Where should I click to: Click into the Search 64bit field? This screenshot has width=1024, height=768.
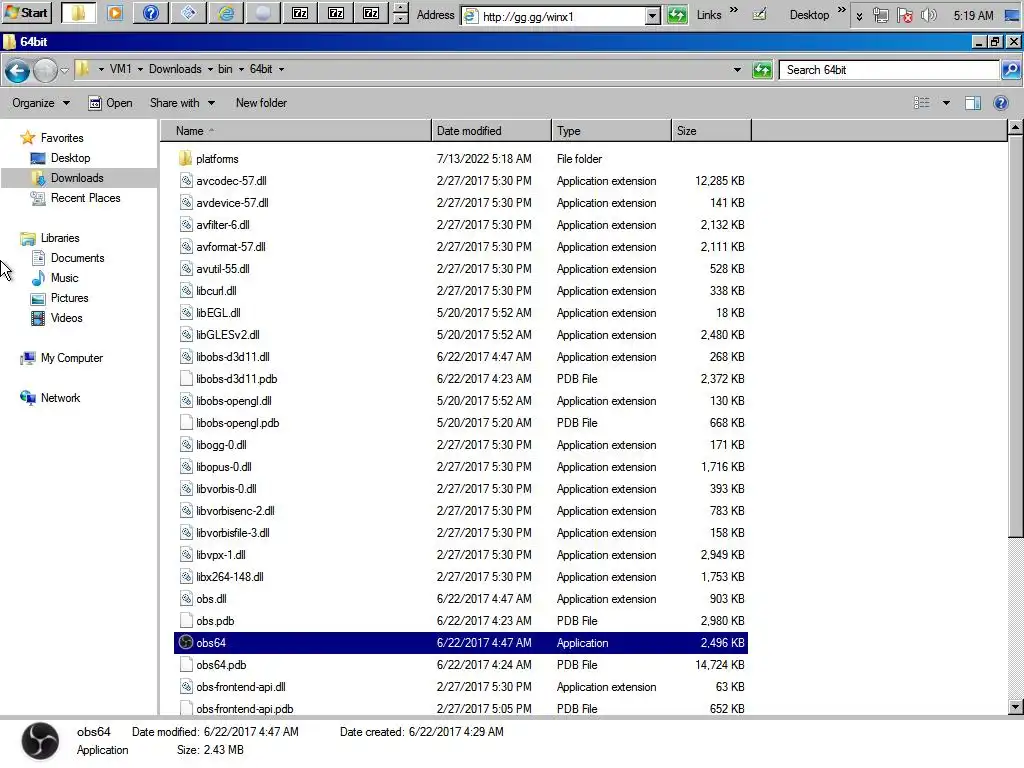click(x=889, y=70)
